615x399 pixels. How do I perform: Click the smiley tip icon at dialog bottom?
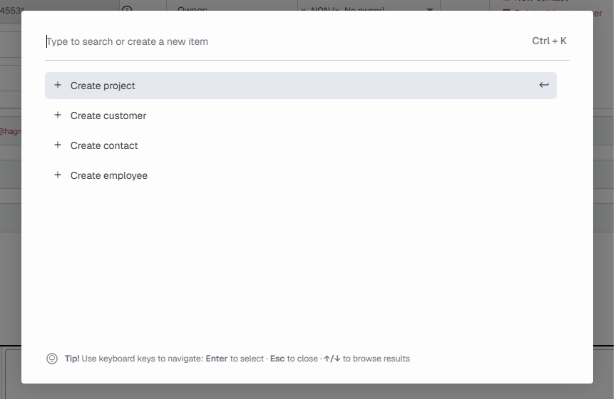pyautogui.click(x=52, y=359)
